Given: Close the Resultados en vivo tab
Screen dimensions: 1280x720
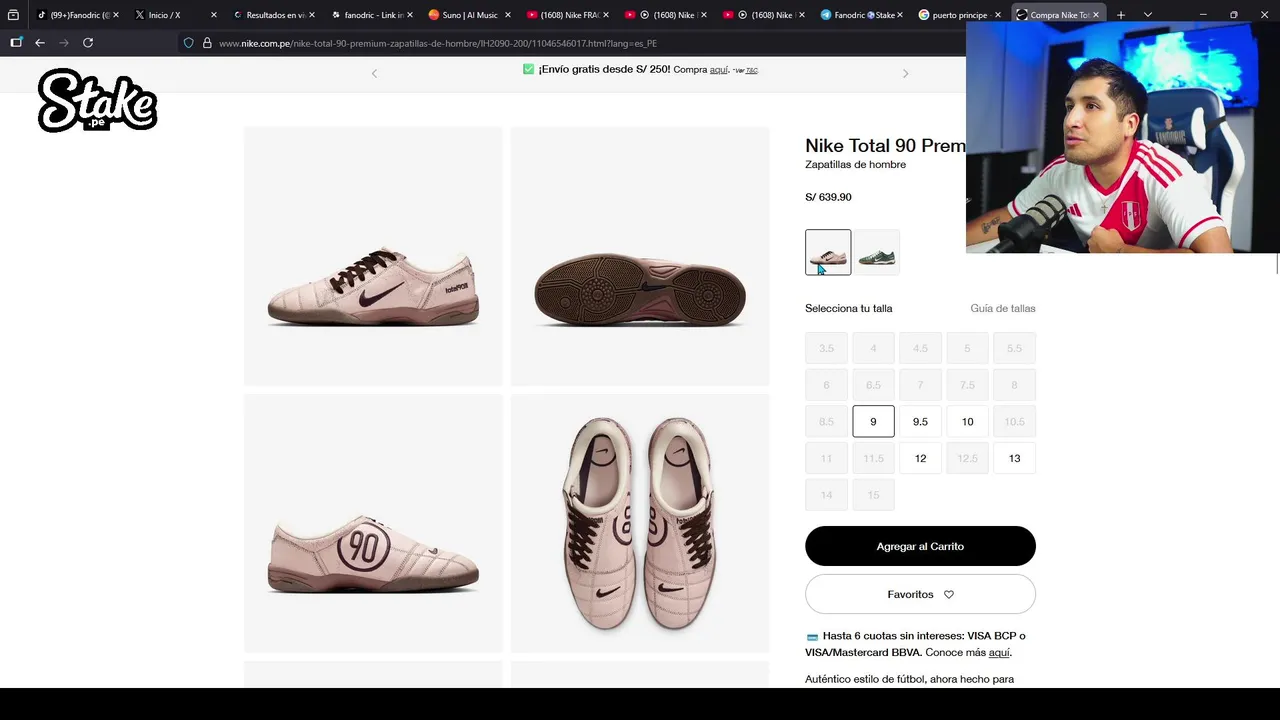Looking at the screenshot, I should (312, 15).
